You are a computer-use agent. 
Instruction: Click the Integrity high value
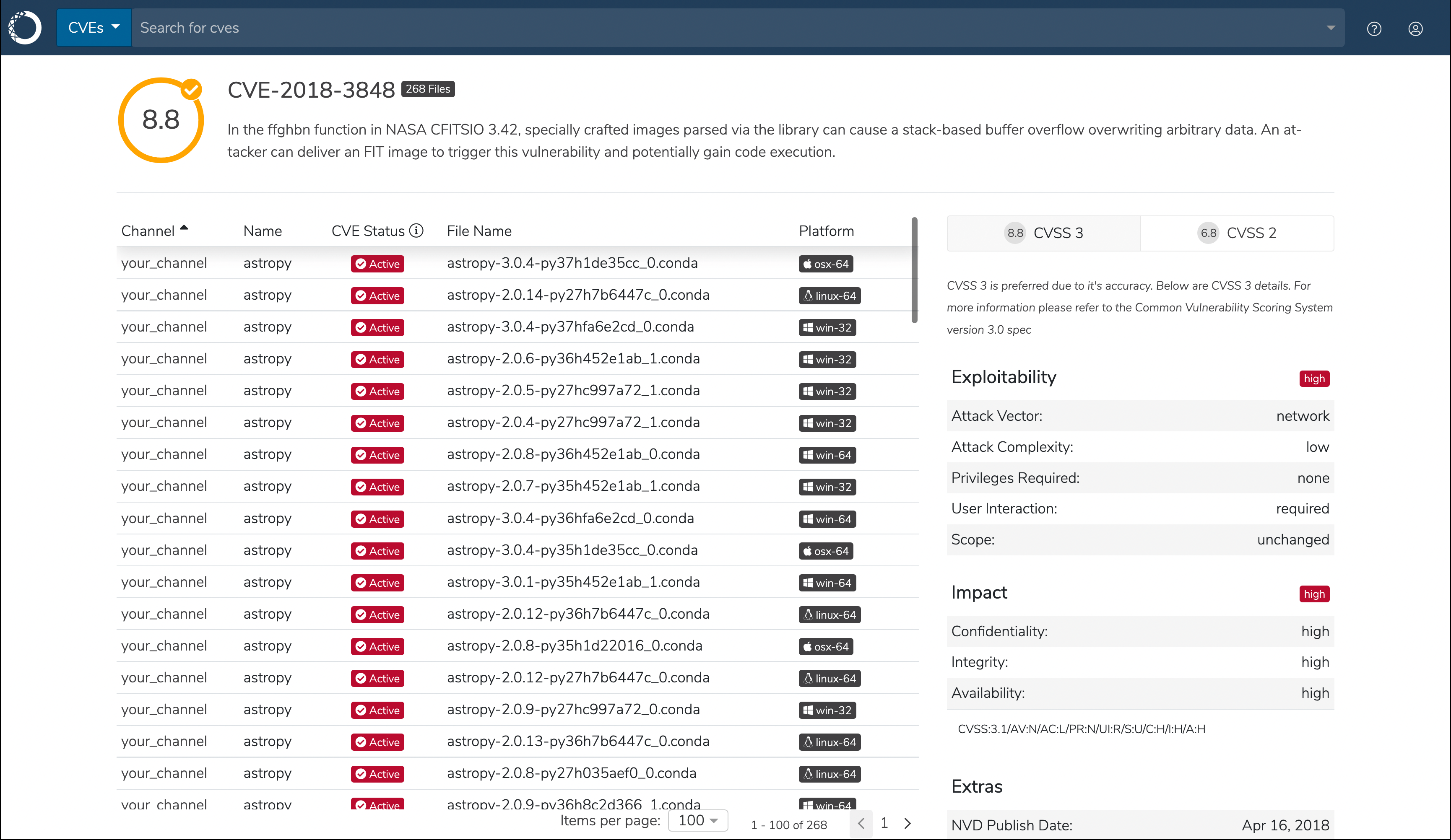point(1315,662)
